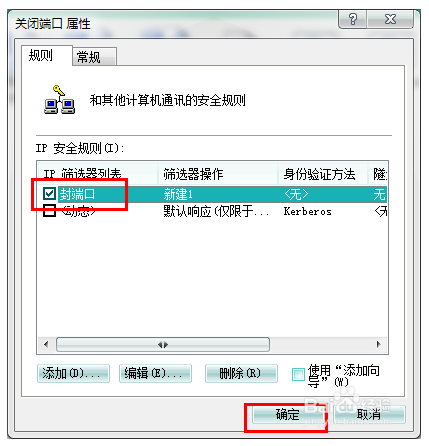Click the 删除(R) button

point(241,373)
